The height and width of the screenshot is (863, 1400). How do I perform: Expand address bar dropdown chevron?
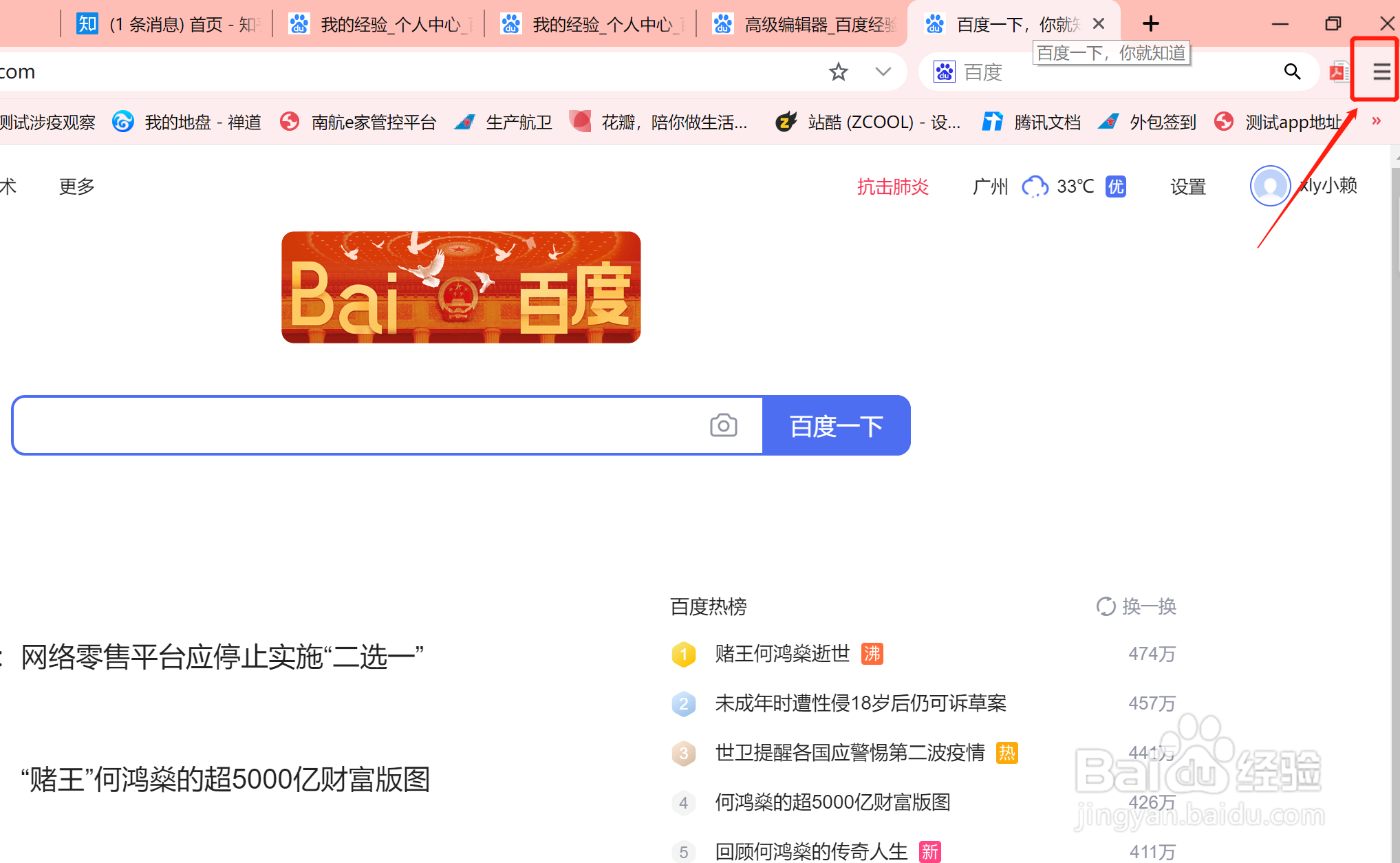point(883,72)
